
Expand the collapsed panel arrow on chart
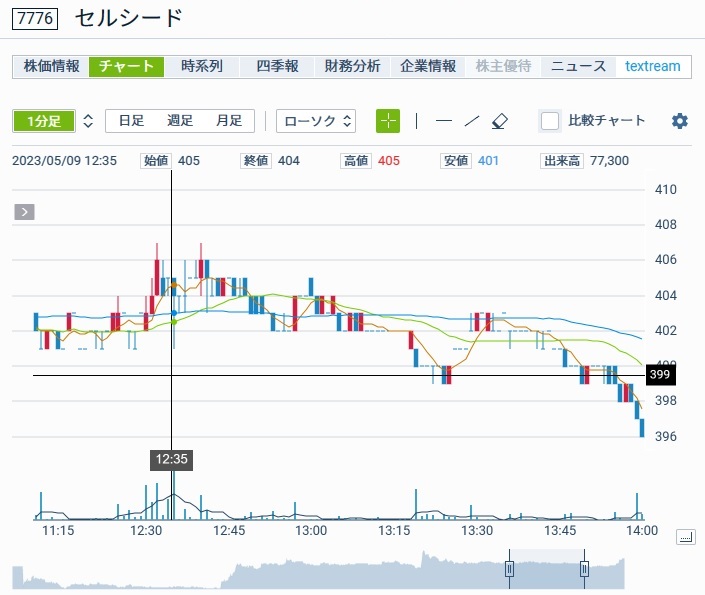coord(25,211)
